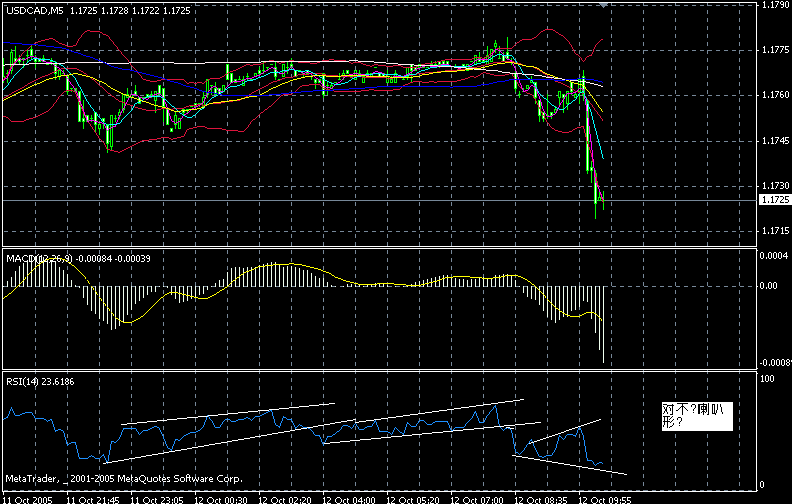Click the 12 Oct 00:30 time label
This screenshot has height=504, width=792.
click(221, 500)
